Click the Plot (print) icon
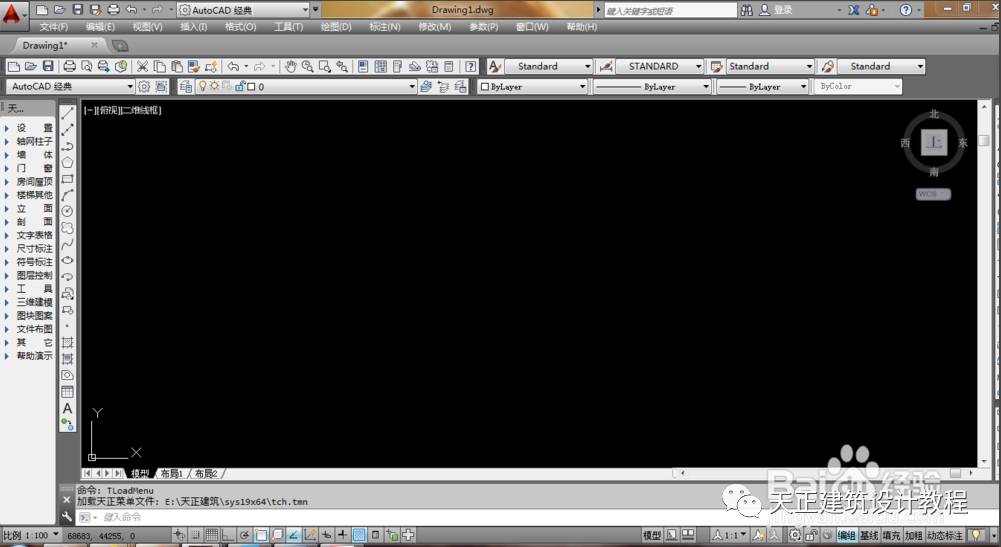The height and width of the screenshot is (547, 1001). [x=70, y=66]
